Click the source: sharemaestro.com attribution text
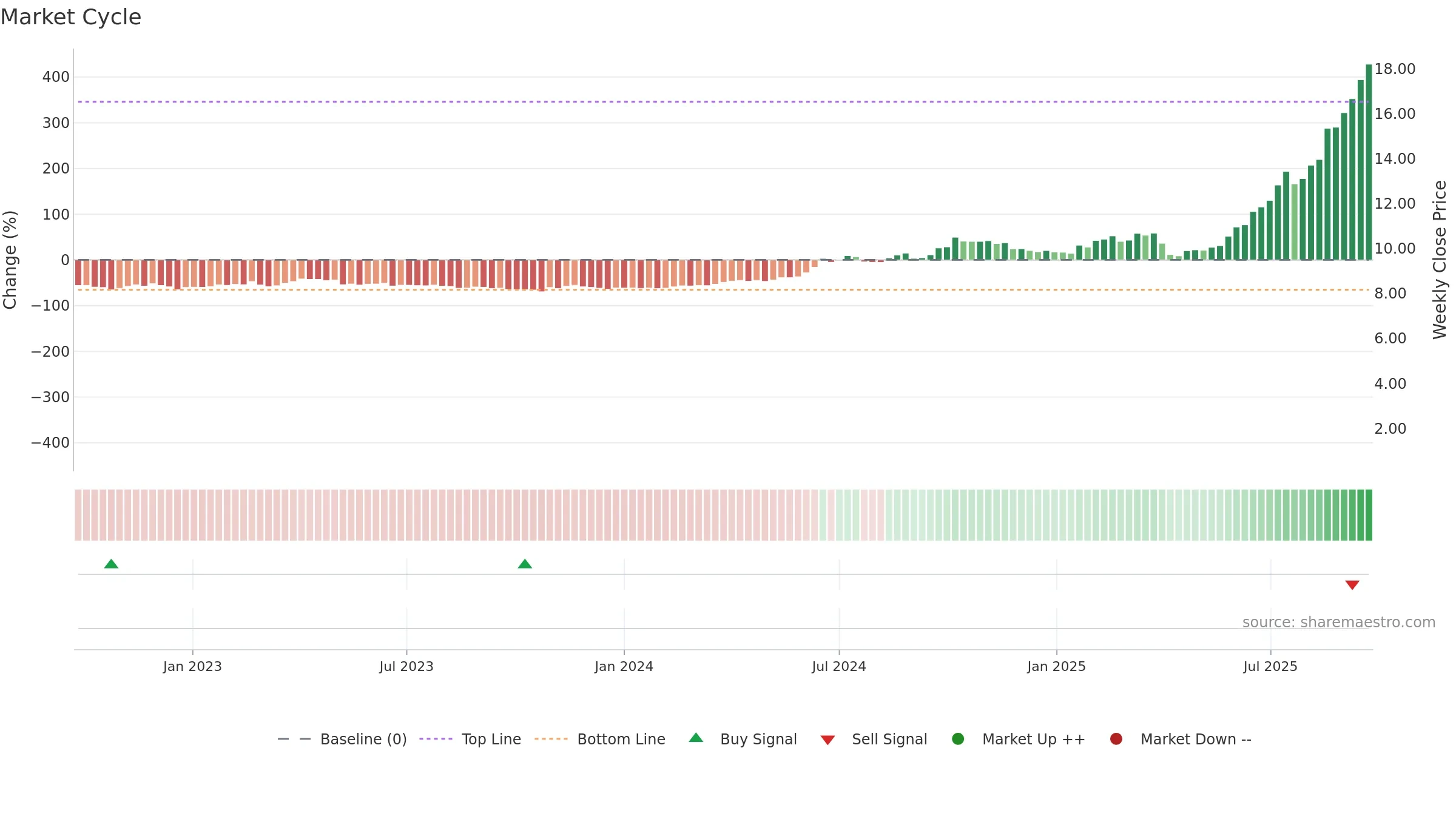 [x=1339, y=622]
